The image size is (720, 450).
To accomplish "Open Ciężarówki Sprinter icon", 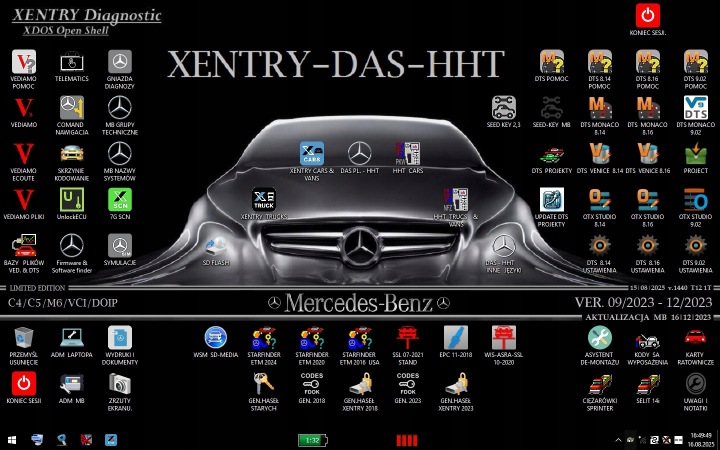I will tap(600, 383).
